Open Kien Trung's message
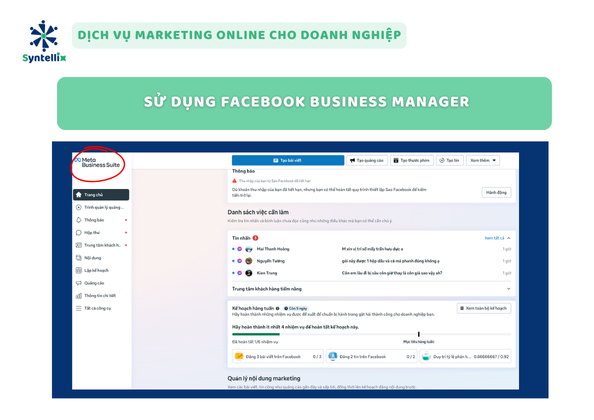The width and height of the screenshot is (594, 420). tap(371, 273)
